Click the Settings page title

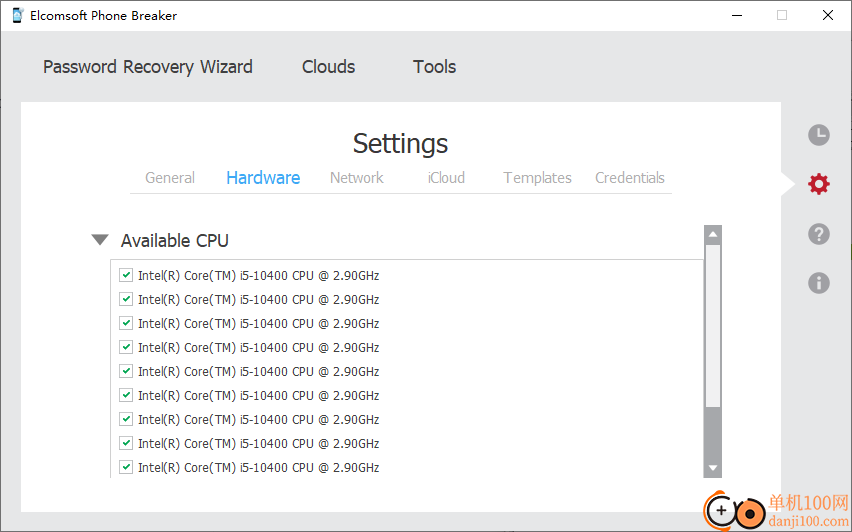click(400, 143)
